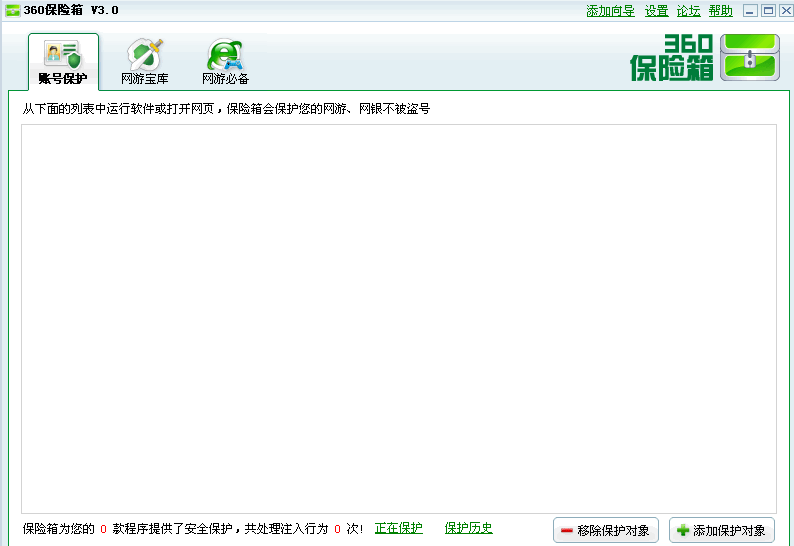This screenshot has width=794, height=546.
Task: Click the 360保险箱 title bar app icon
Action: tap(13, 11)
